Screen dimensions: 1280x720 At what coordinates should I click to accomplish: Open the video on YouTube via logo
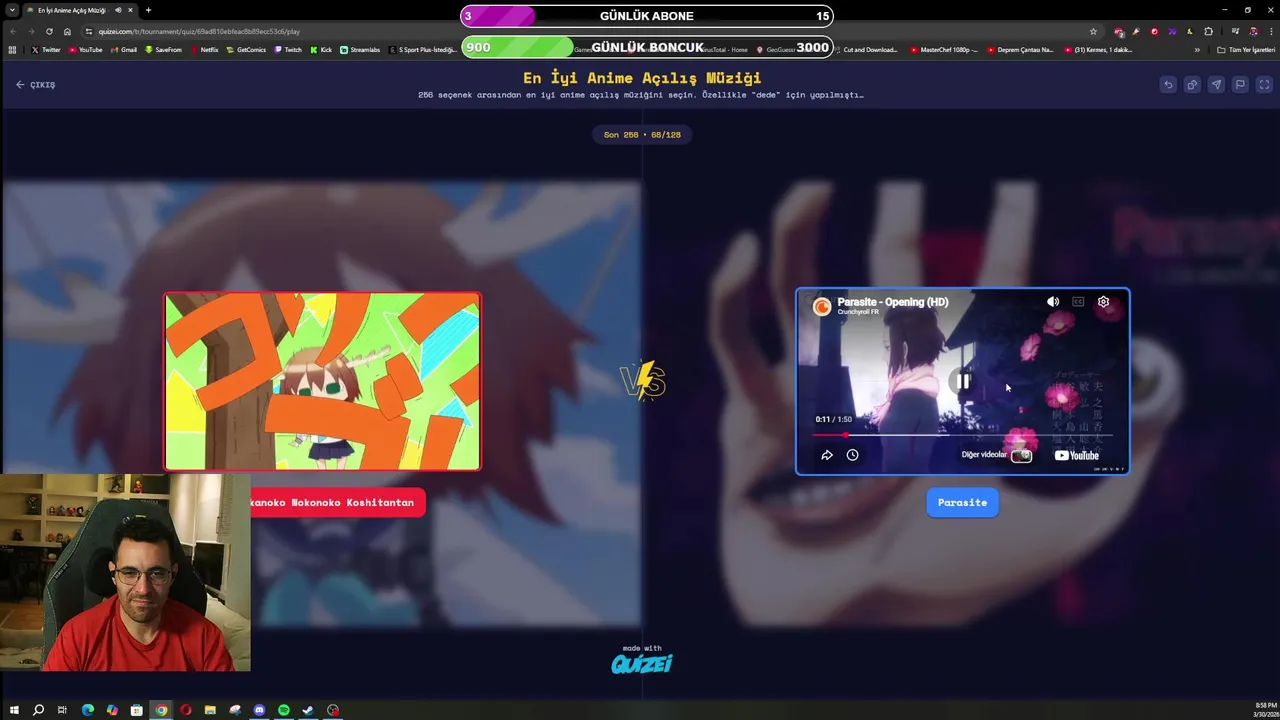click(1076, 455)
